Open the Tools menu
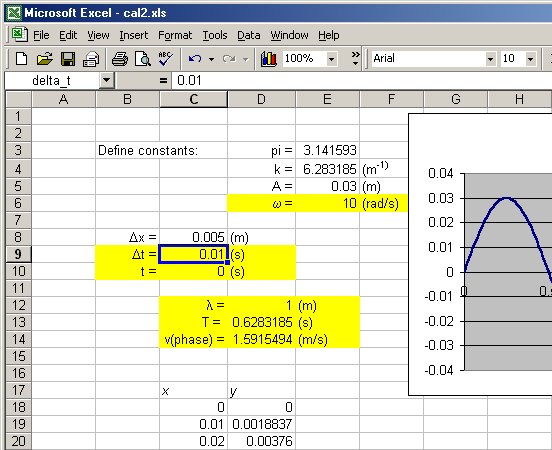Viewport: 552px width, 450px height. (x=215, y=35)
